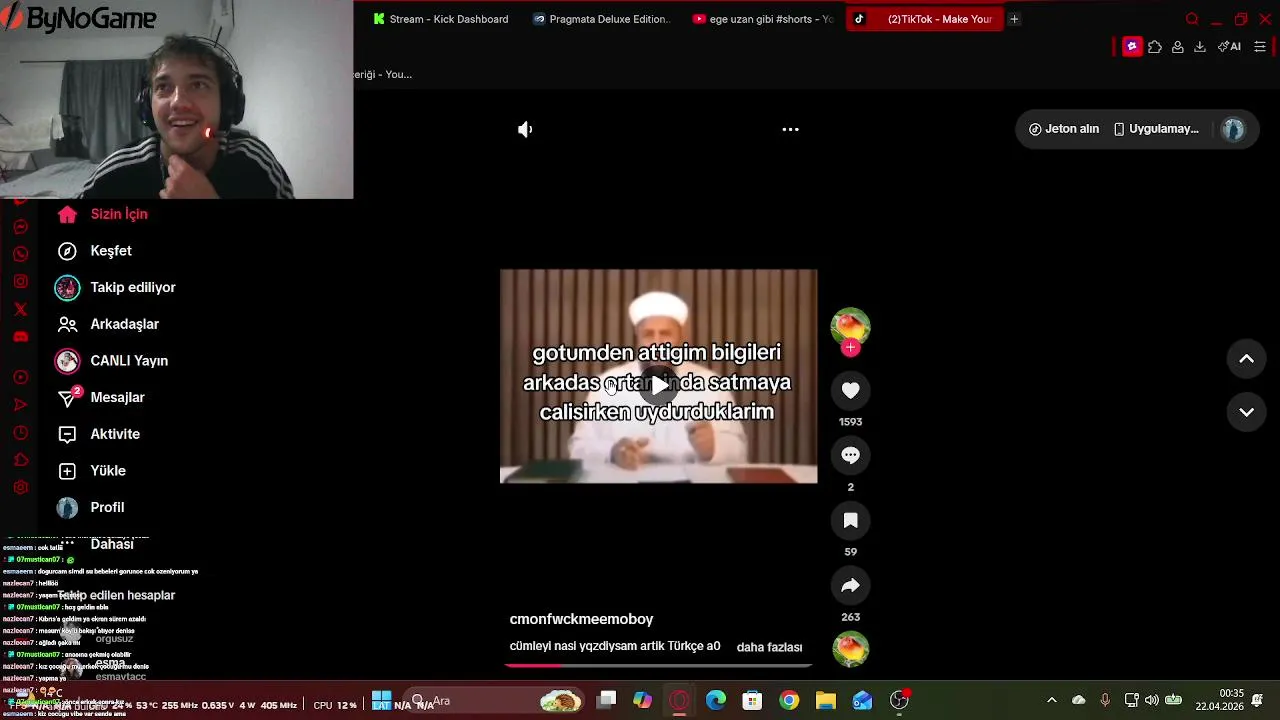Open the player icon in browser's left sidebar
This screenshot has height=720, width=1280.
[20, 377]
